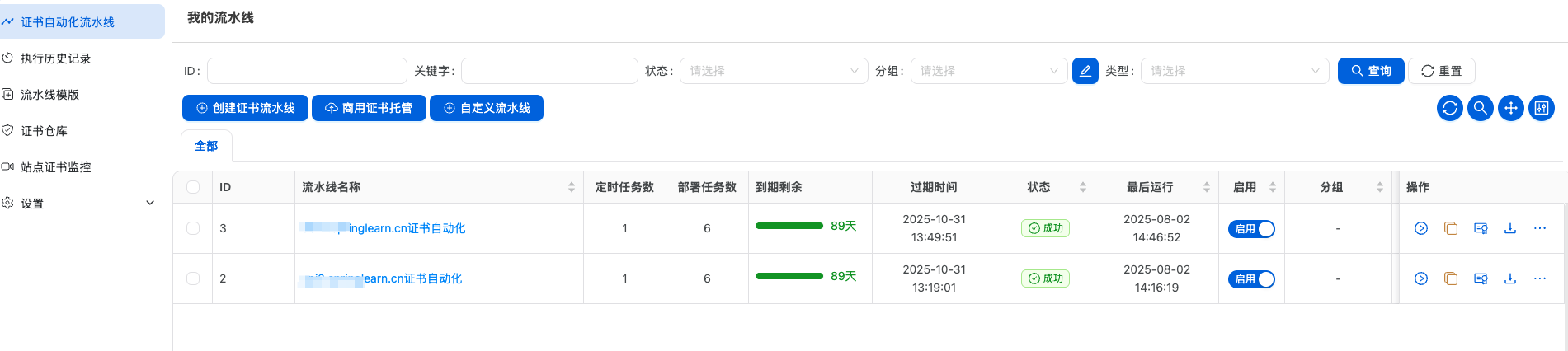Click the 89天 progress bar for ID 3
The image size is (1568, 351).
click(789, 226)
